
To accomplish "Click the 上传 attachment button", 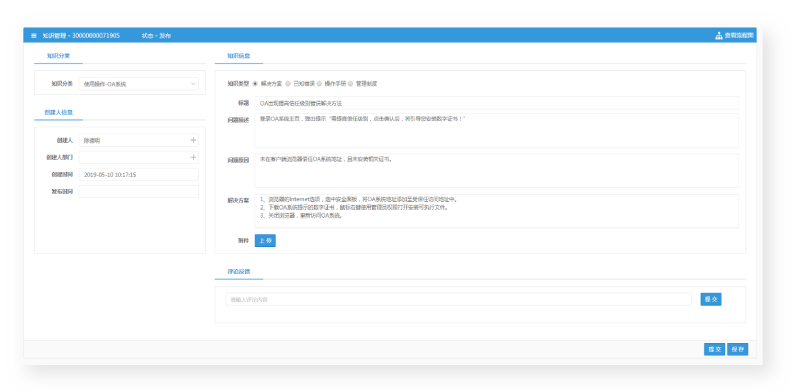I will [265, 241].
